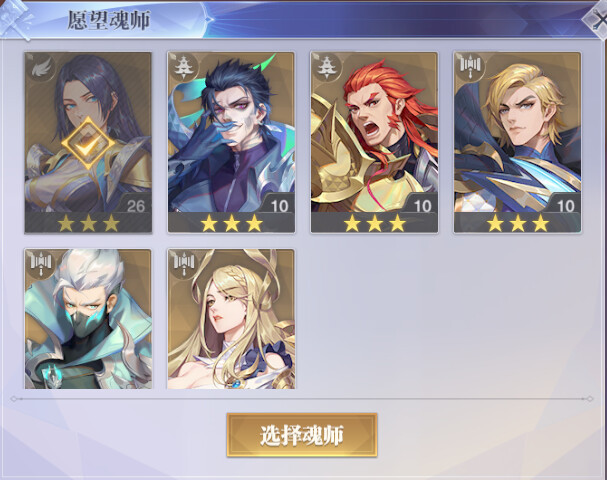This screenshot has width=607, height=480.
Task: Pick the masked white-haired soul master
Action: click(88, 319)
